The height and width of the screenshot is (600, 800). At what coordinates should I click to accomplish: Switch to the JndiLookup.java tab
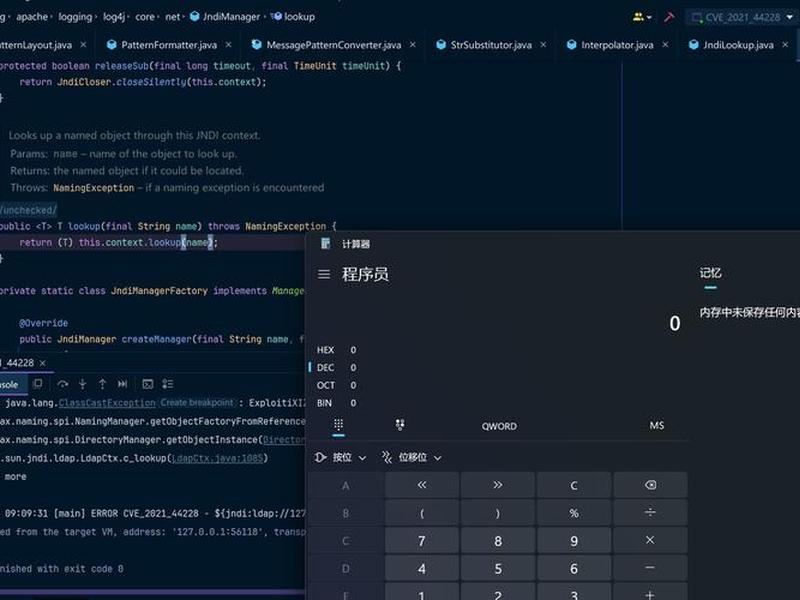(738, 45)
